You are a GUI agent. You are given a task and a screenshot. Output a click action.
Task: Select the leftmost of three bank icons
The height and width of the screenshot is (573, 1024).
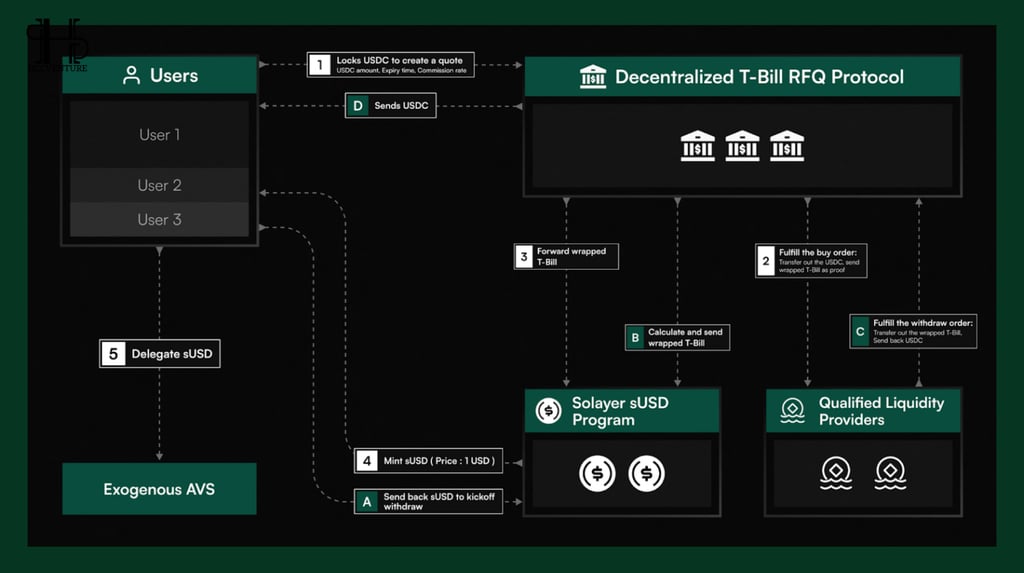(x=697, y=146)
